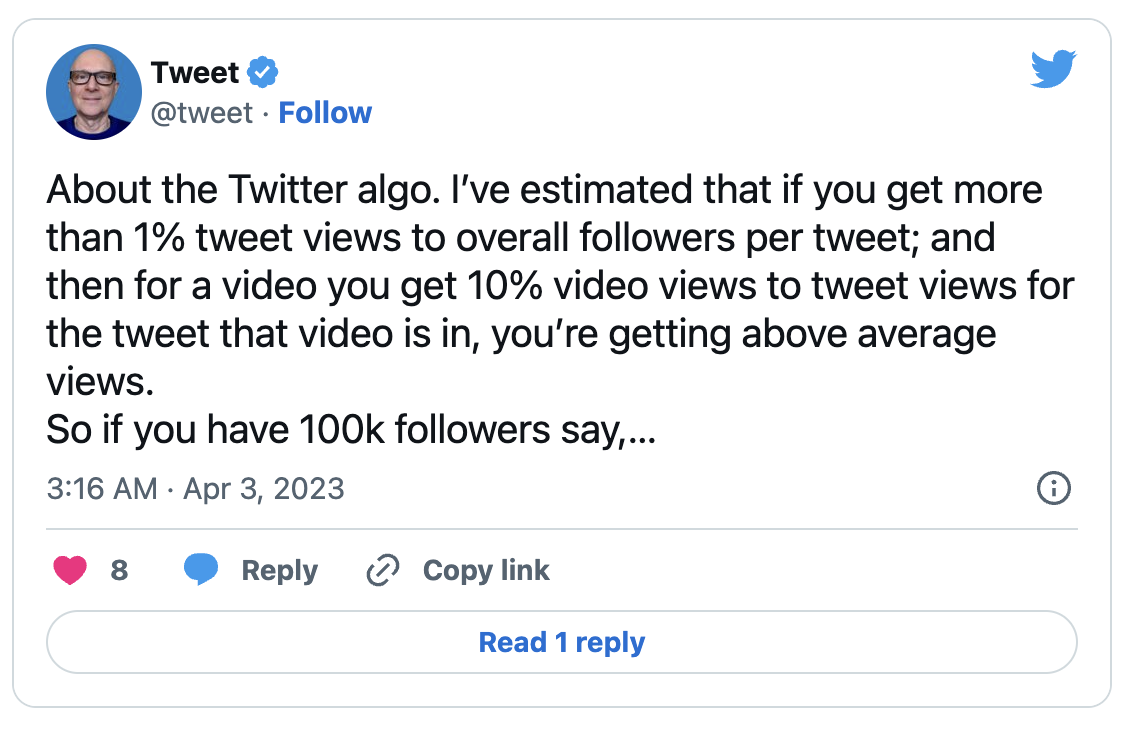
Task: Click the Twitter bird logo
Action: pos(1054,69)
